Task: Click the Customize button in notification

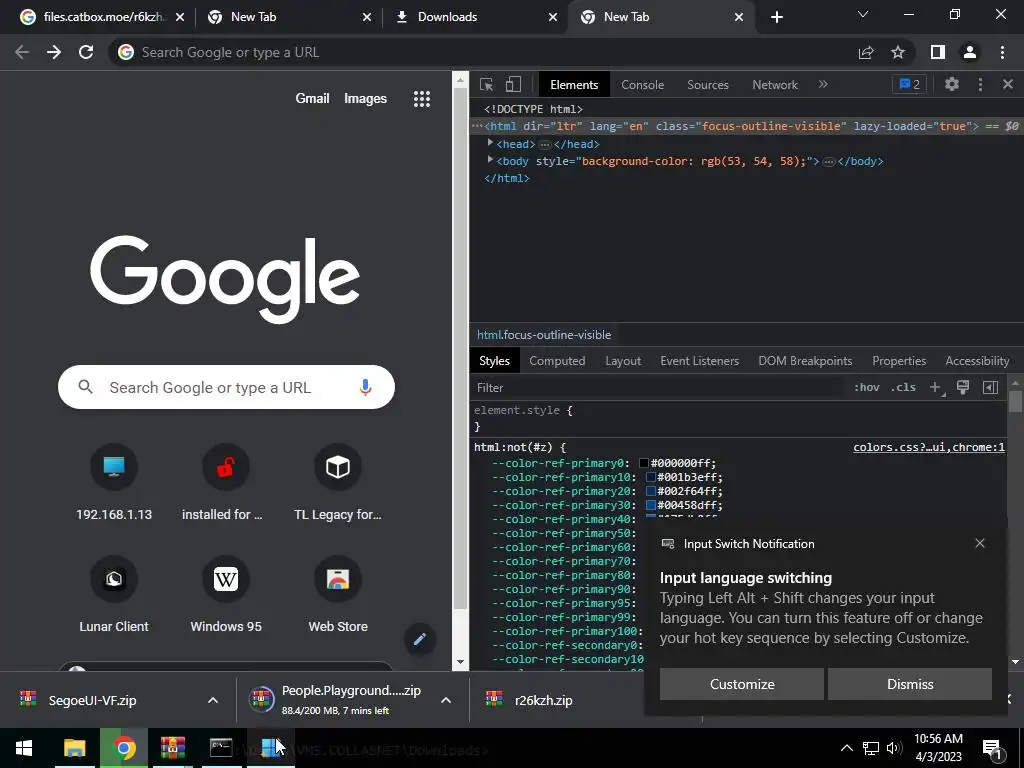Action: 742,684
